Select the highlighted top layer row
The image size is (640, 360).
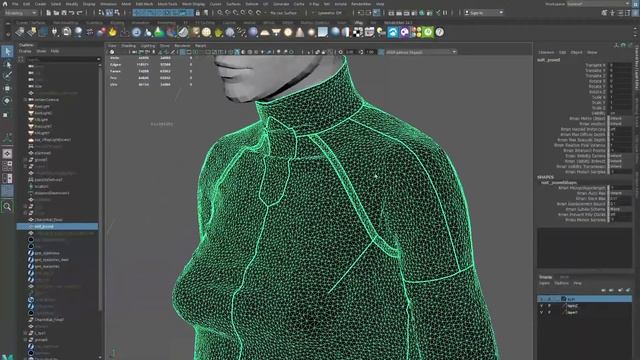584,299
